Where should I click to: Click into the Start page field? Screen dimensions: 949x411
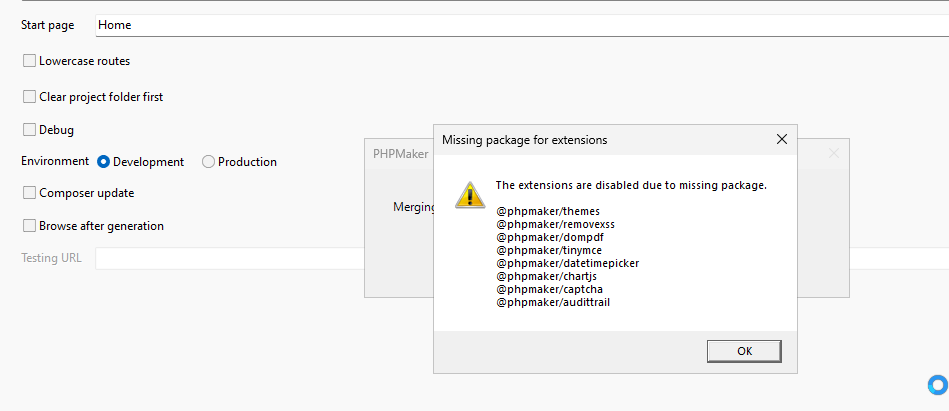click(x=520, y=25)
